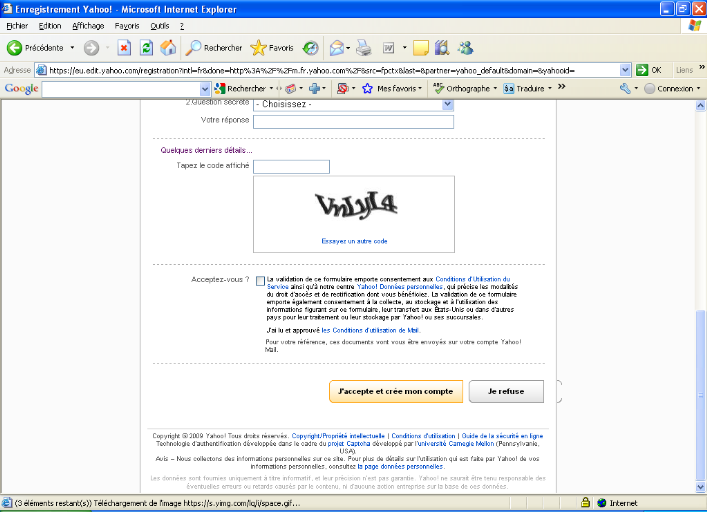Open the History icon in toolbar
Image resolution: width=707 pixels, height=512 pixels.
pyautogui.click(x=310, y=48)
